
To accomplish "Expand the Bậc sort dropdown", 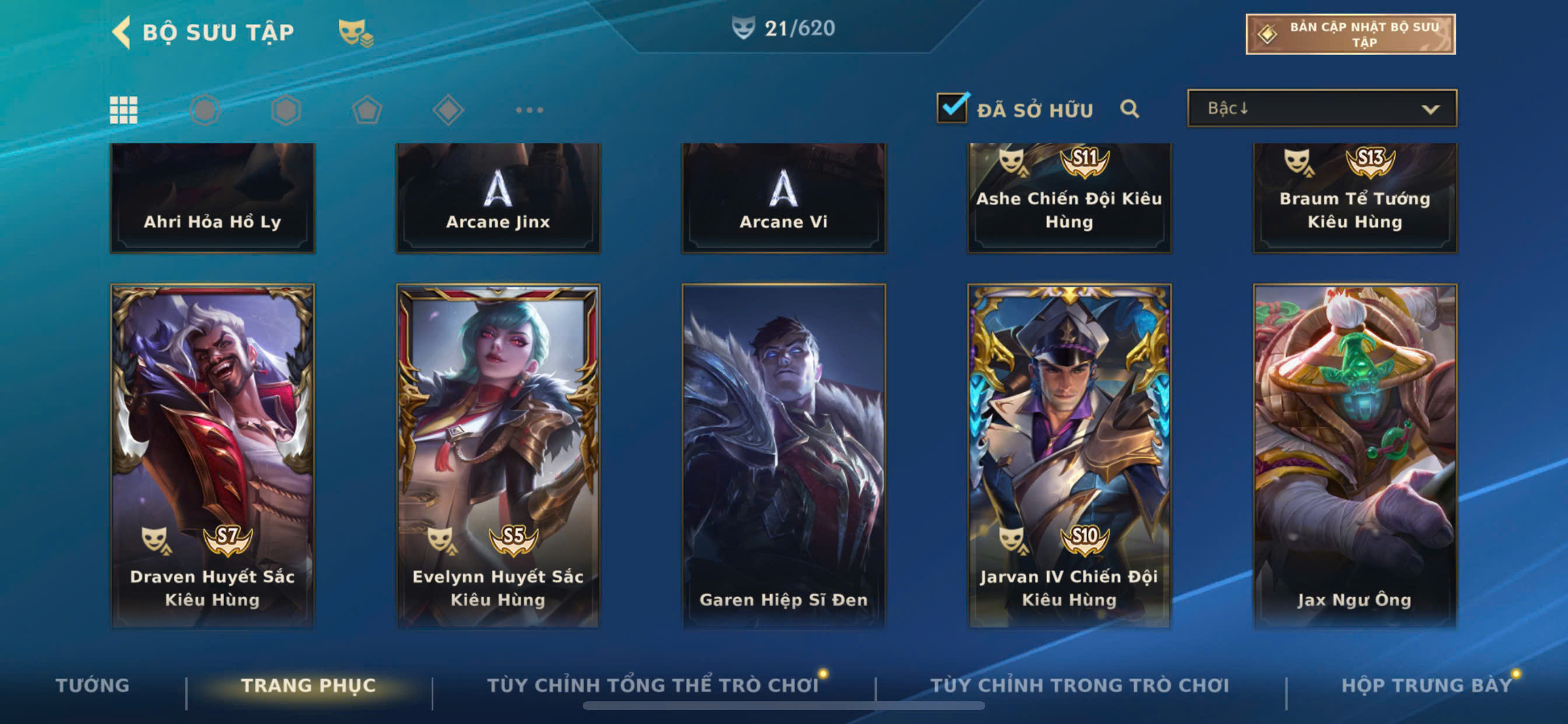I will click(x=1322, y=108).
